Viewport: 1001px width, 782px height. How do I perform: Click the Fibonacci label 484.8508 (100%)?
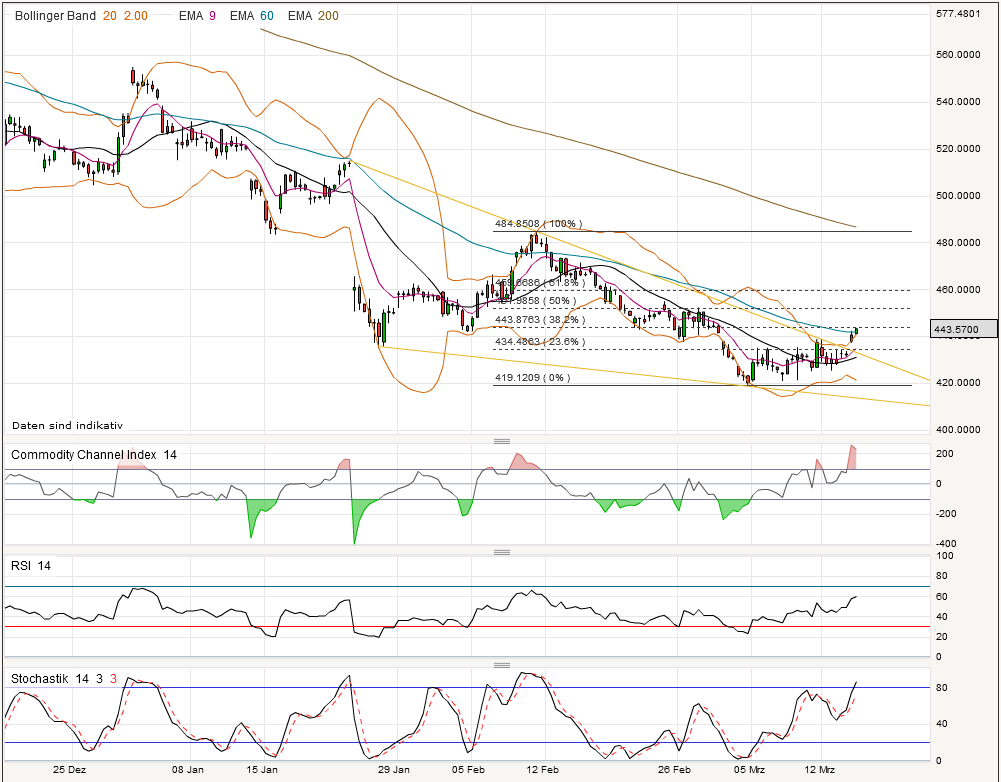tap(539, 224)
